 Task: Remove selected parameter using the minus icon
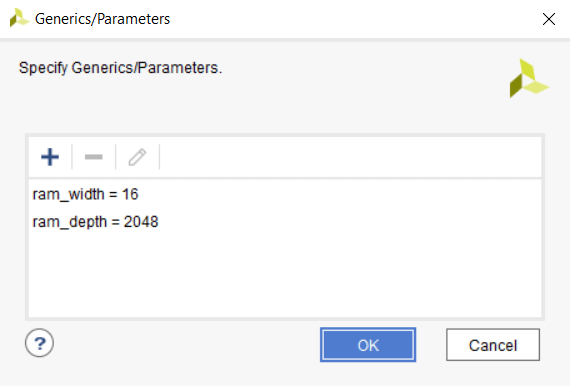93,157
